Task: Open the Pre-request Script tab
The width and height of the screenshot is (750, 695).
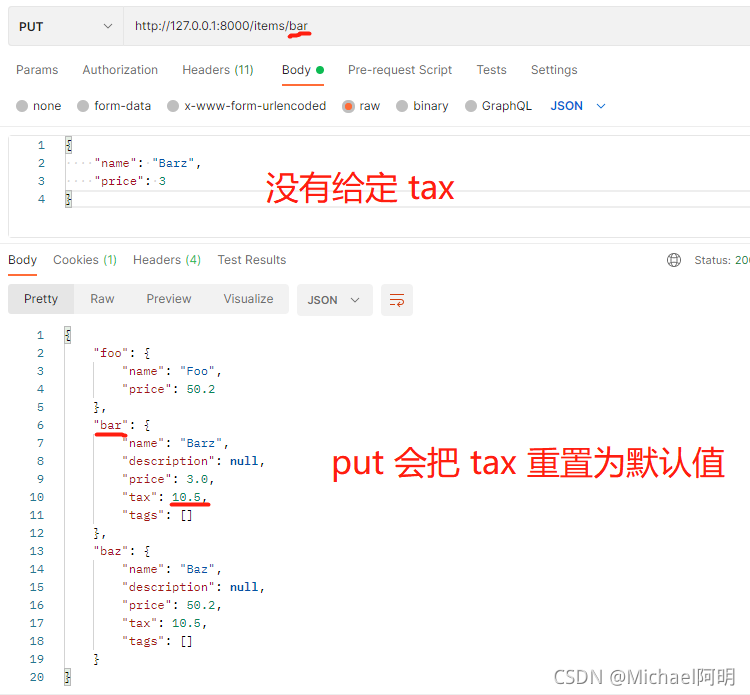Action: pyautogui.click(x=400, y=70)
